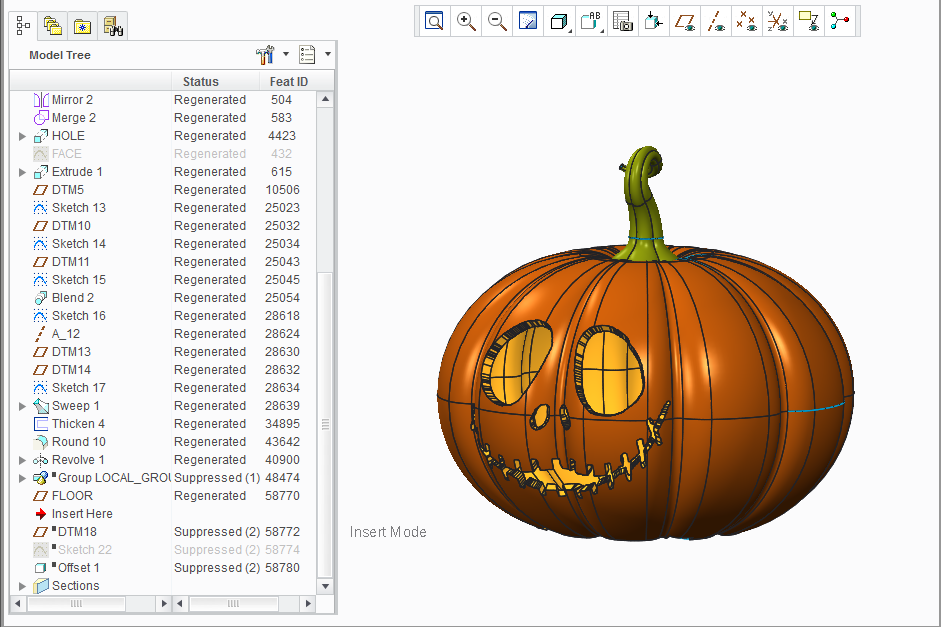Expand the Sweep 1 feature
The height and width of the screenshot is (627, 941).
point(22,406)
